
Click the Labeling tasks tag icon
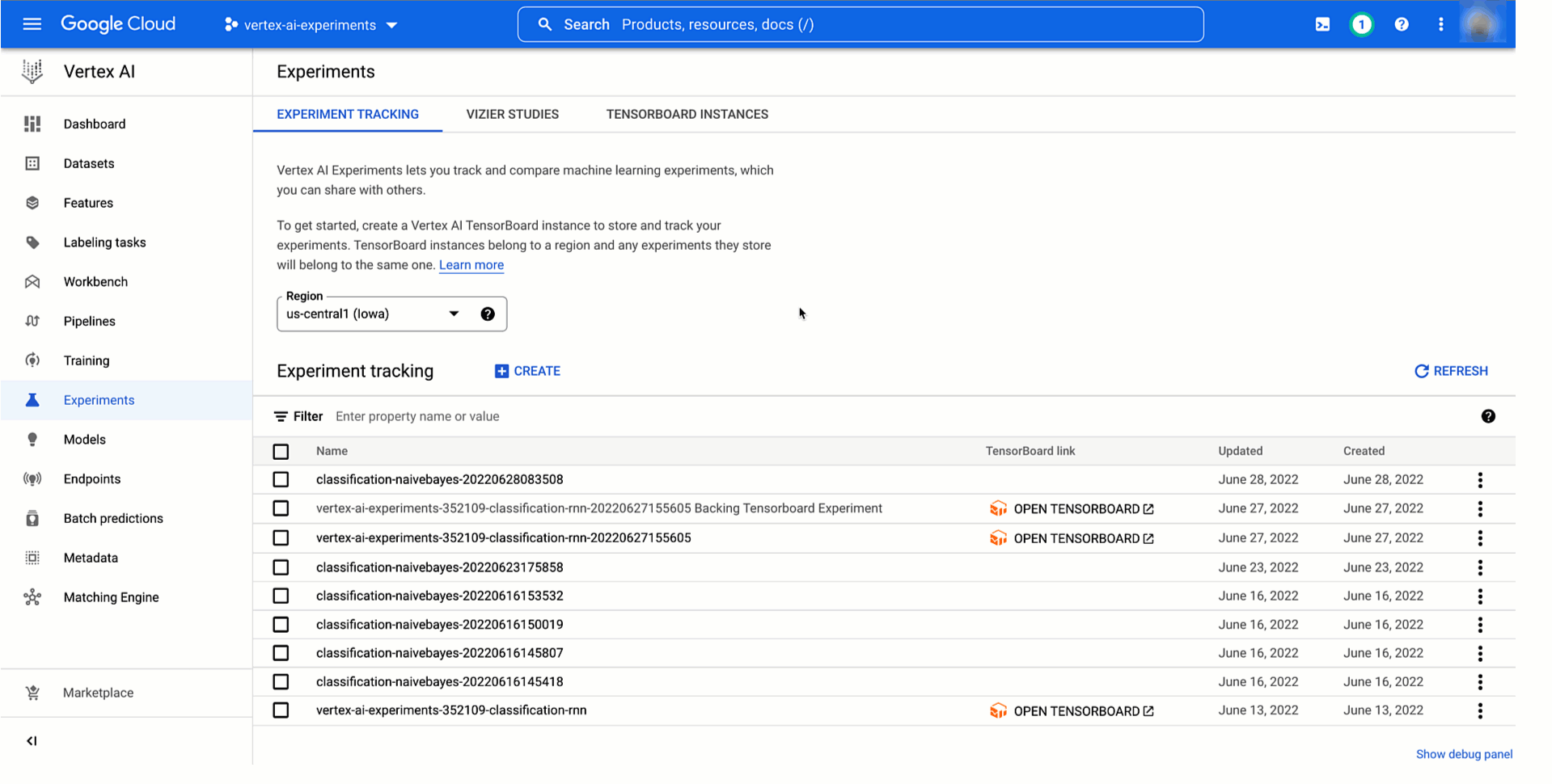(x=32, y=242)
